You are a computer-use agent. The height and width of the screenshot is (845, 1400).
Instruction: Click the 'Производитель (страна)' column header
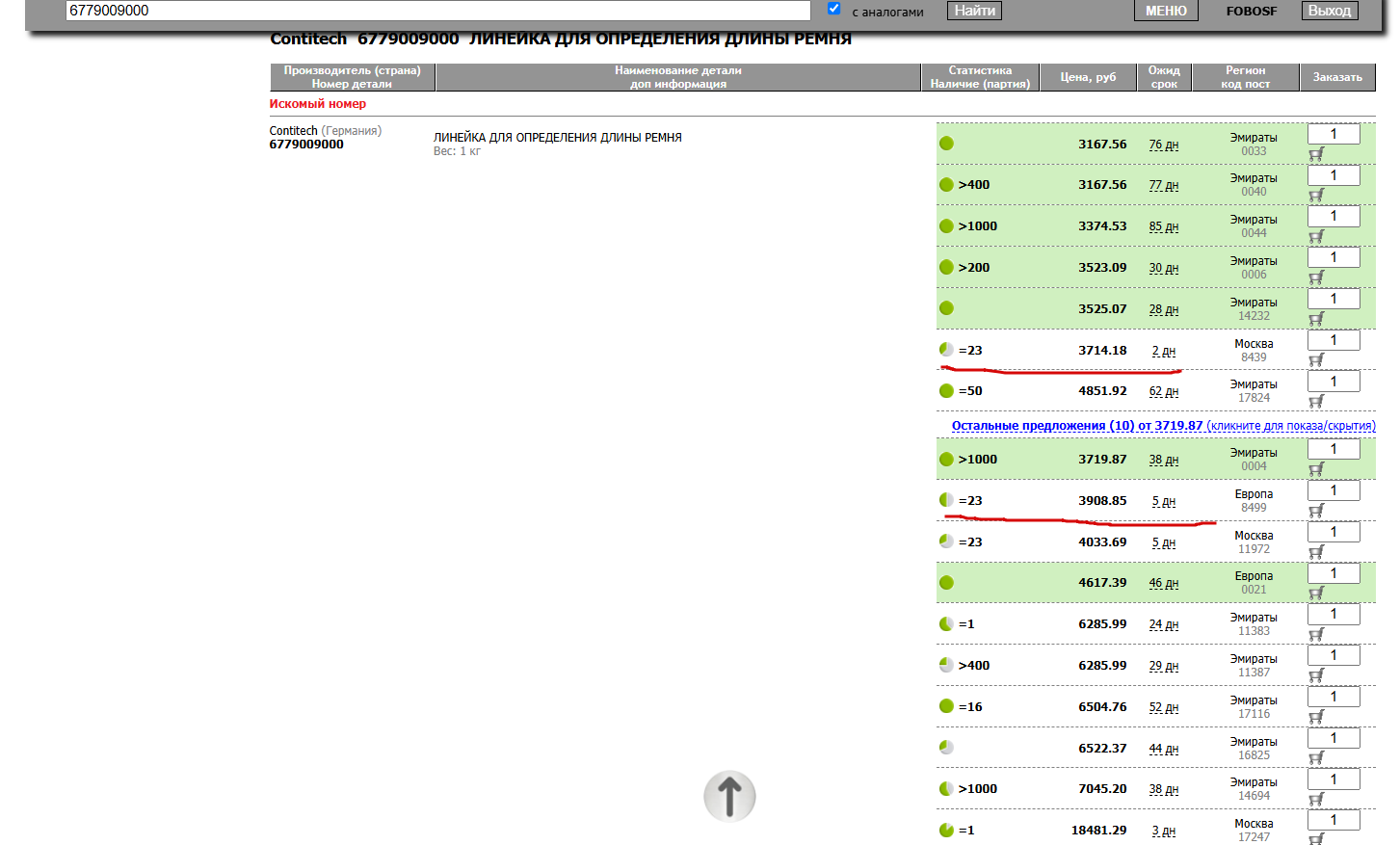click(x=352, y=77)
